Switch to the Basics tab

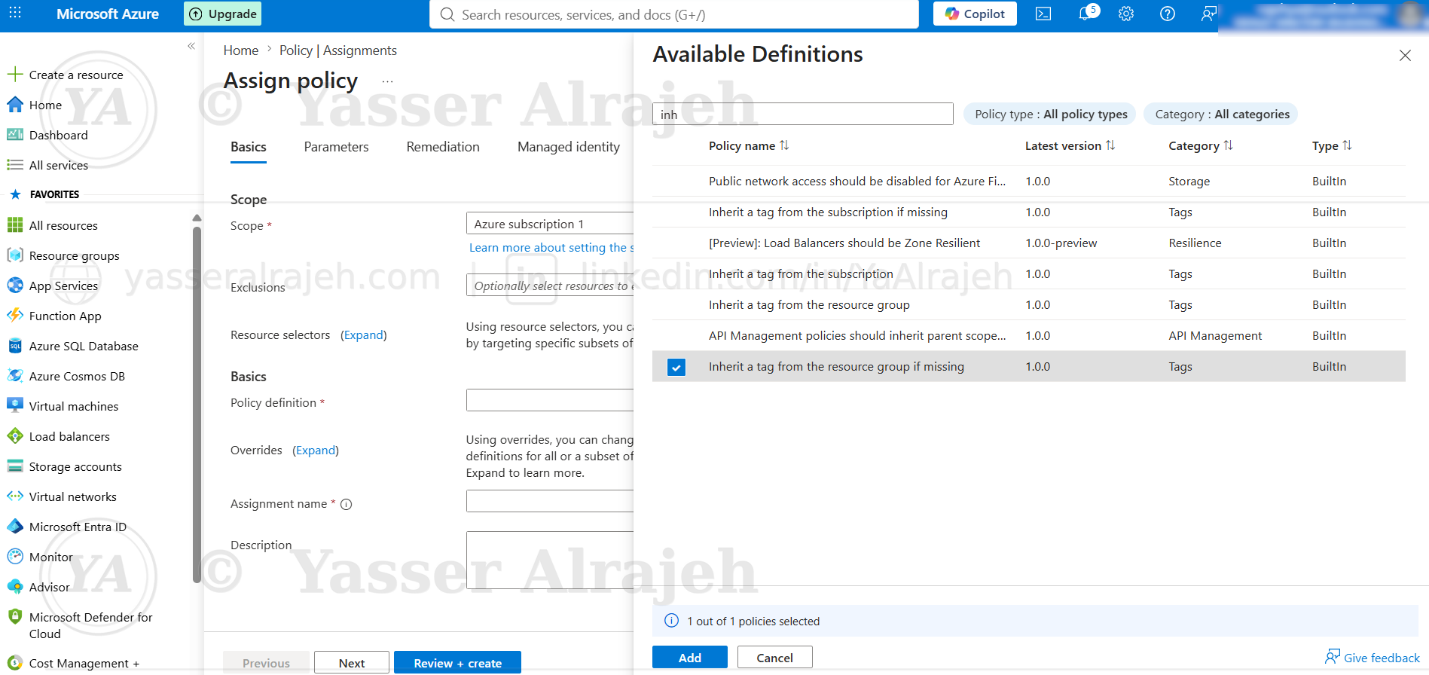[x=248, y=147]
